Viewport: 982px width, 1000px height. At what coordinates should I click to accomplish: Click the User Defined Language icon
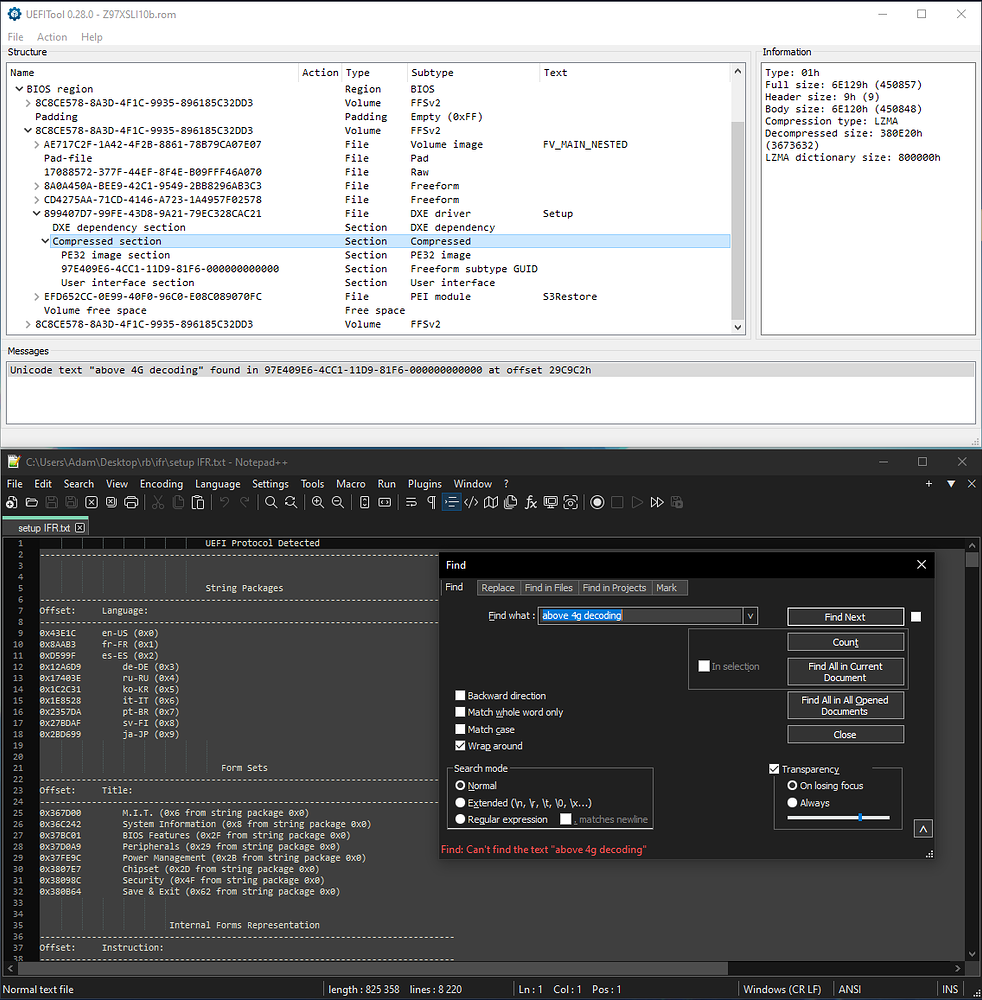[x=471, y=503]
